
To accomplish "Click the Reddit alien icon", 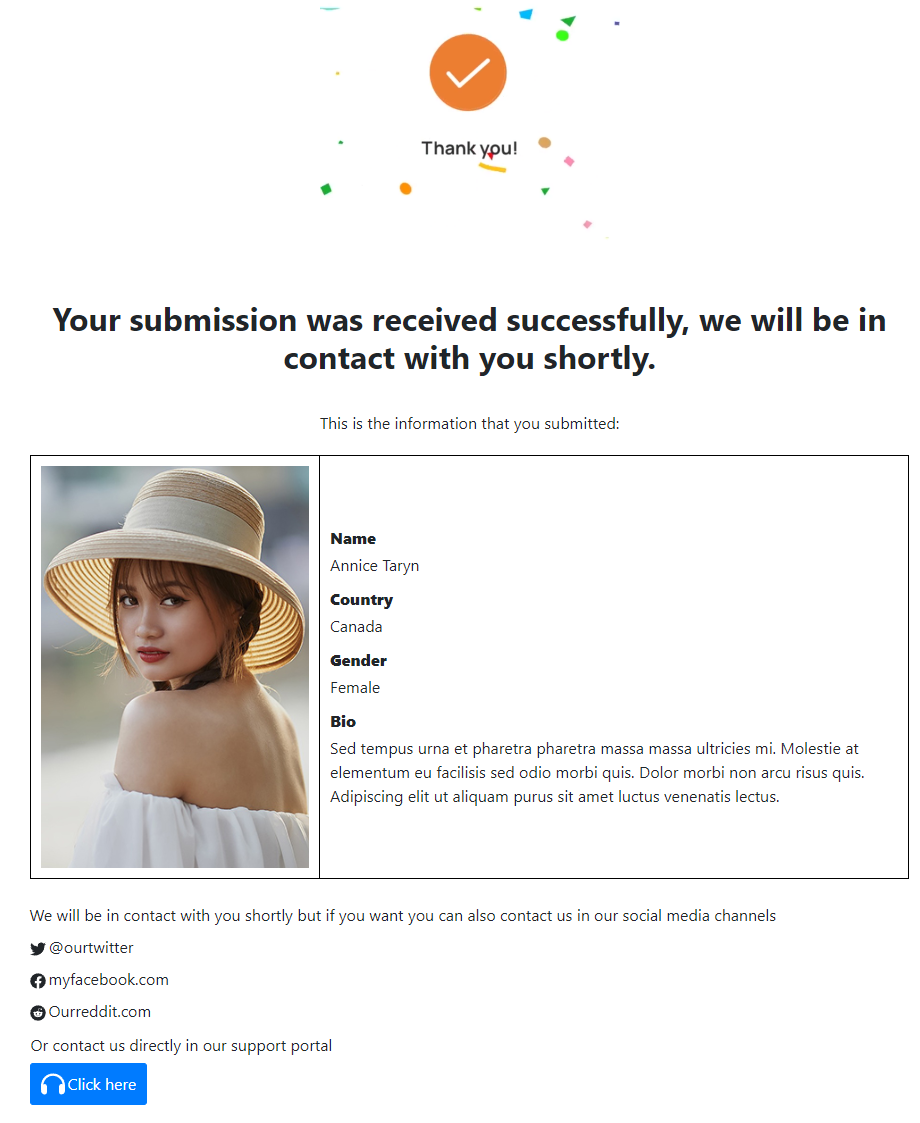I will tap(38, 1013).
